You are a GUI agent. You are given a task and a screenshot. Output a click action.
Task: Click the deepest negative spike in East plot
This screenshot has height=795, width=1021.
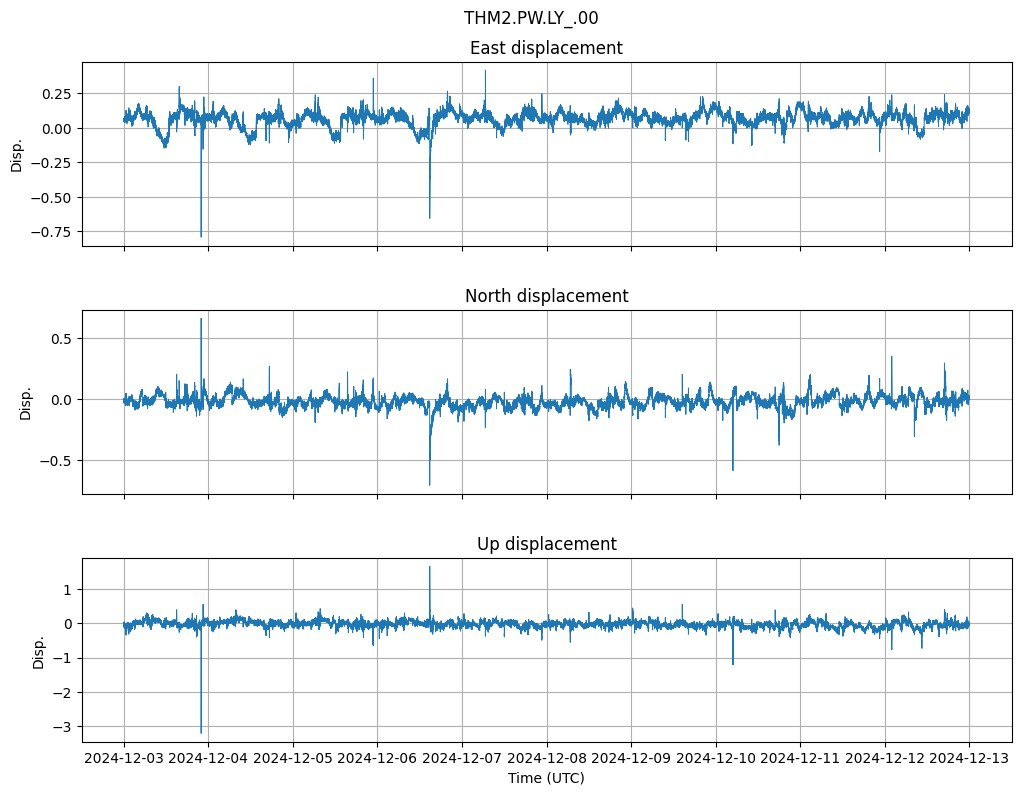coord(201,234)
